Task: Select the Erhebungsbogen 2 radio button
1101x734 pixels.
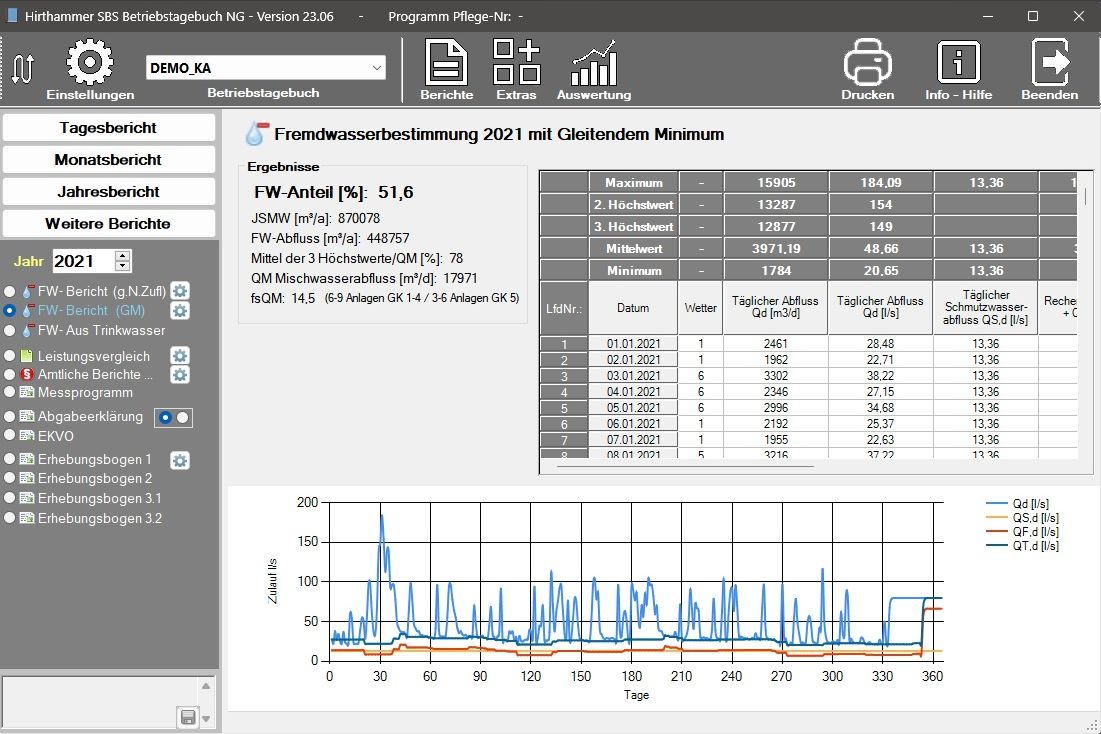Action: (10, 478)
